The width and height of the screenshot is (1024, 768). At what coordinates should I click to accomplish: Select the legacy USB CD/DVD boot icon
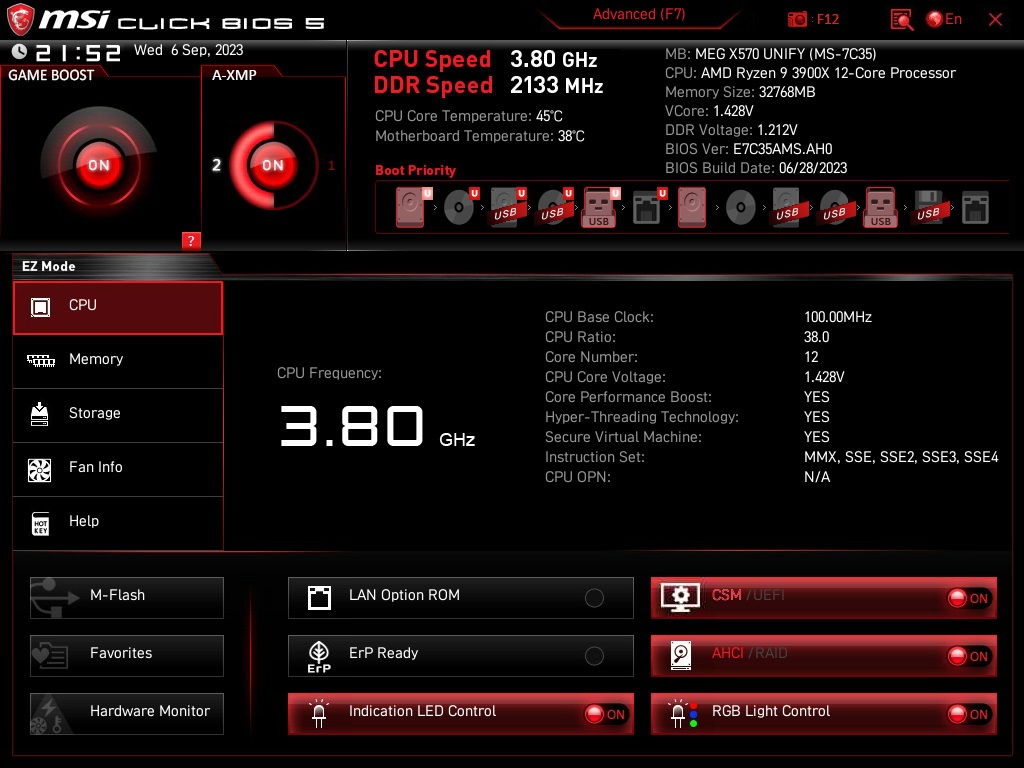tap(837, 208)
